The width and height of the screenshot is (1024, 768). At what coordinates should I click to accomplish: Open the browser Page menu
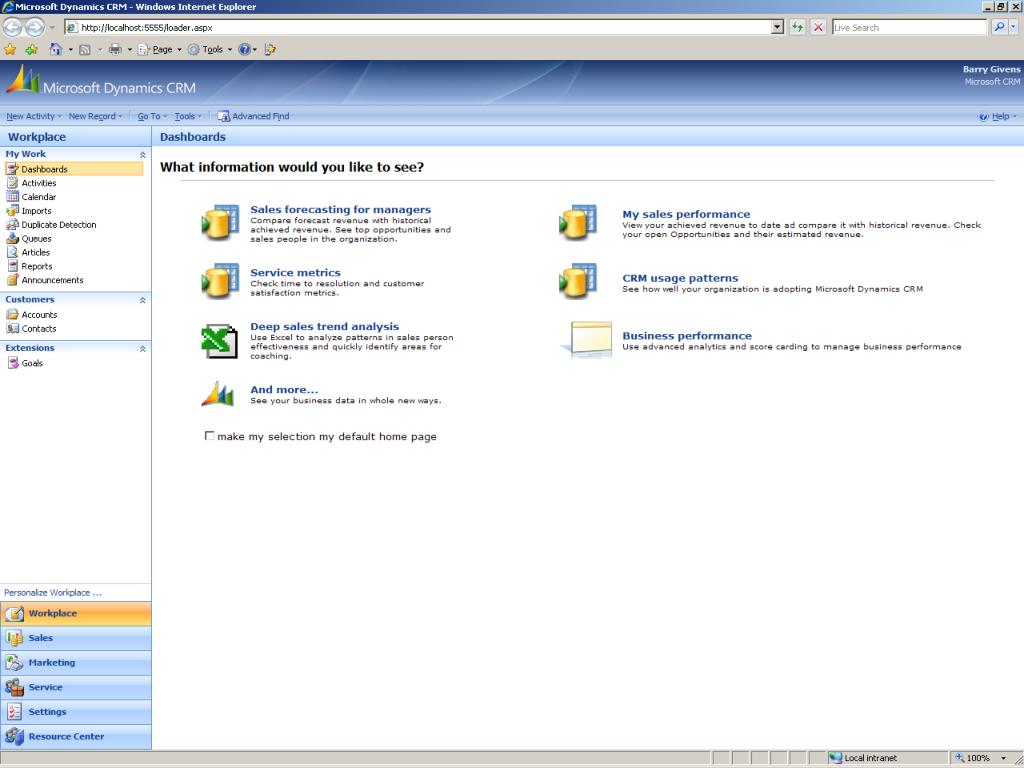coord(160,50)
